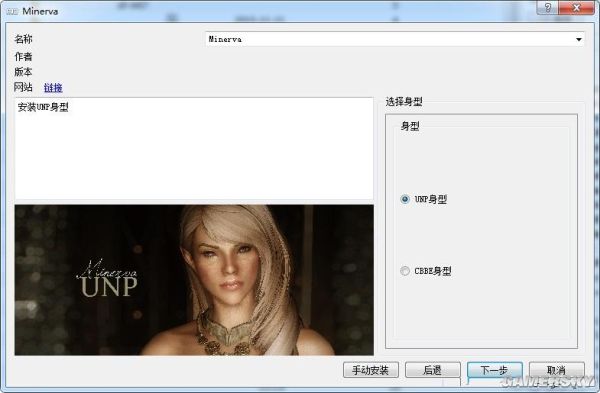This screenshot has height=393, width=600.
Task: Click the 手动安装 button
Action: (x=371, y=370)
